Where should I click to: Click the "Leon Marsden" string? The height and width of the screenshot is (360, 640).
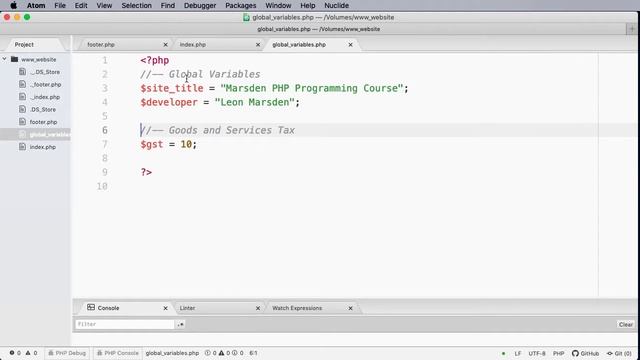tap(254, 102)
